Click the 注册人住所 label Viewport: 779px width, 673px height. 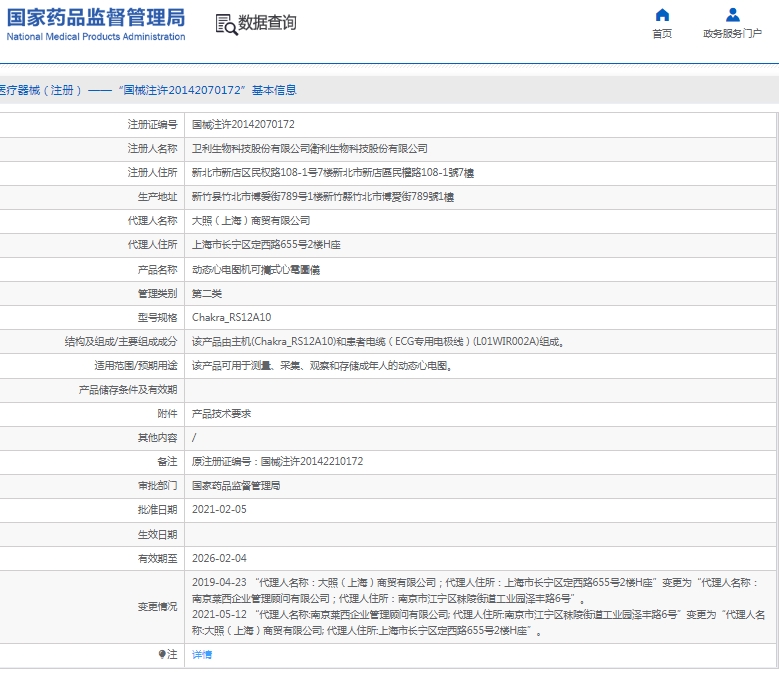(153, 172)
